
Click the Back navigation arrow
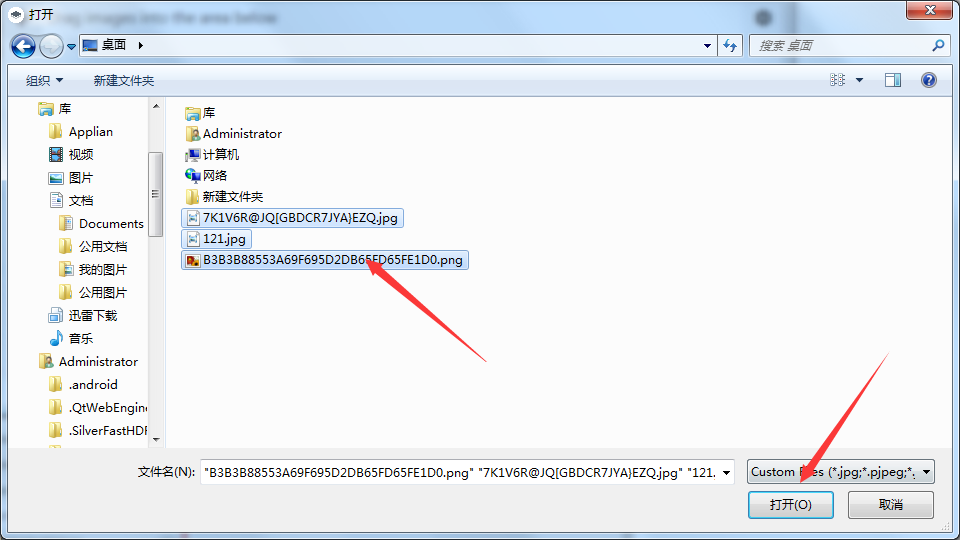(23, 46)
